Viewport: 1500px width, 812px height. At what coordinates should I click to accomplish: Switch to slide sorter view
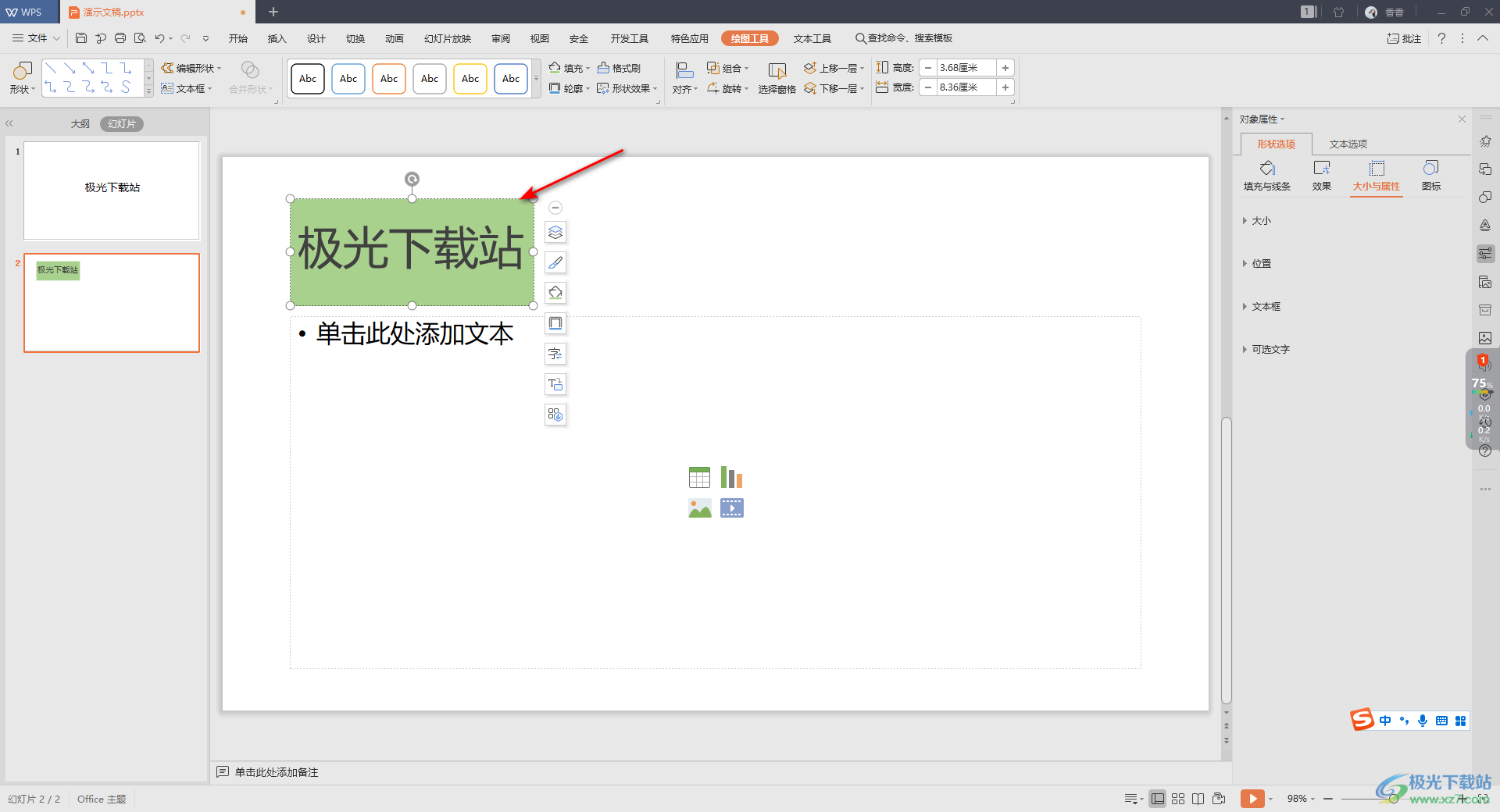(x=1178, y=799)
